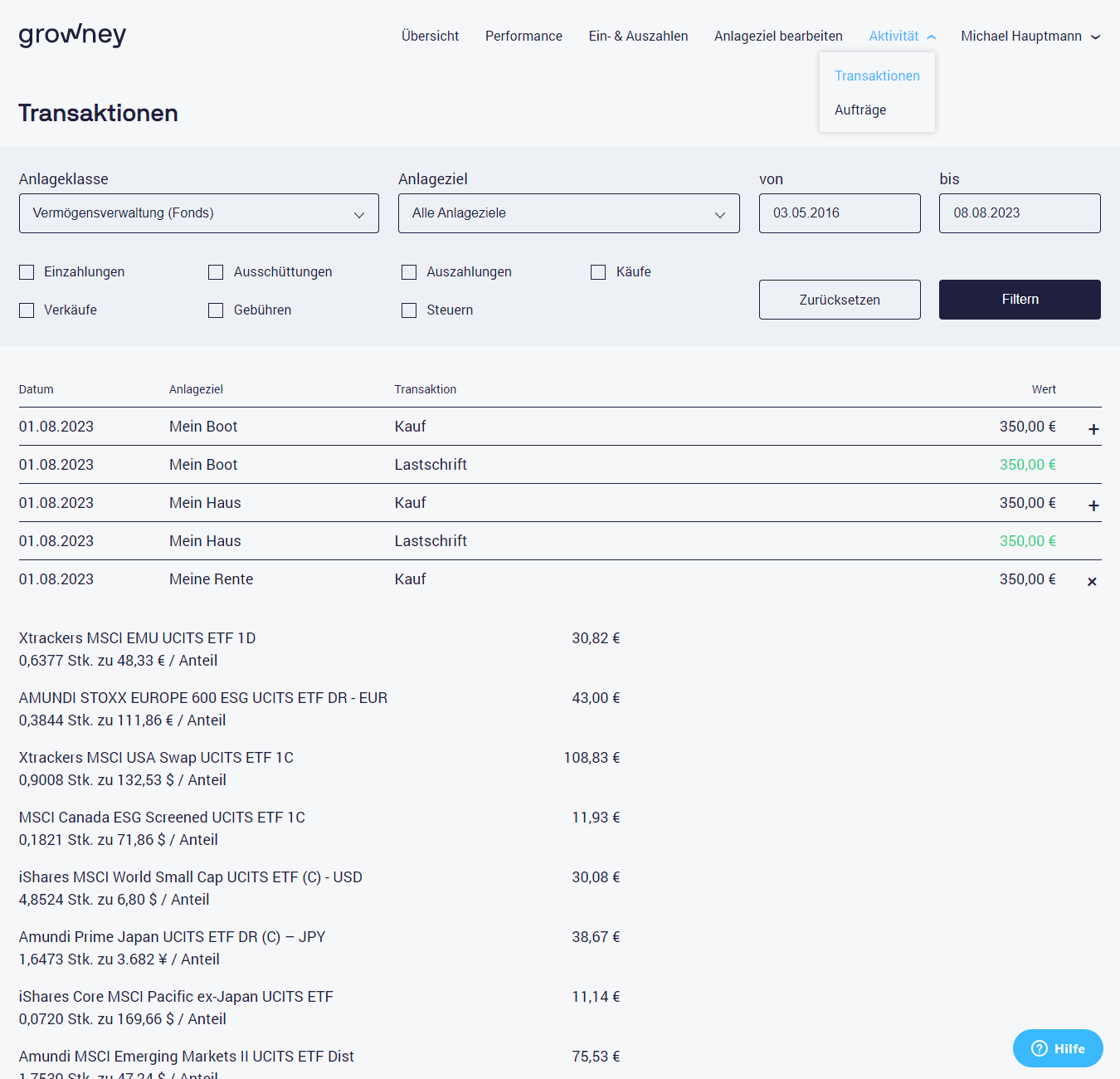The width and height of the screenshot is (1120, 1079).
Task: Click MSCI Canada ESG Screened UCITS ETF 1C
Action: [162, 818]
